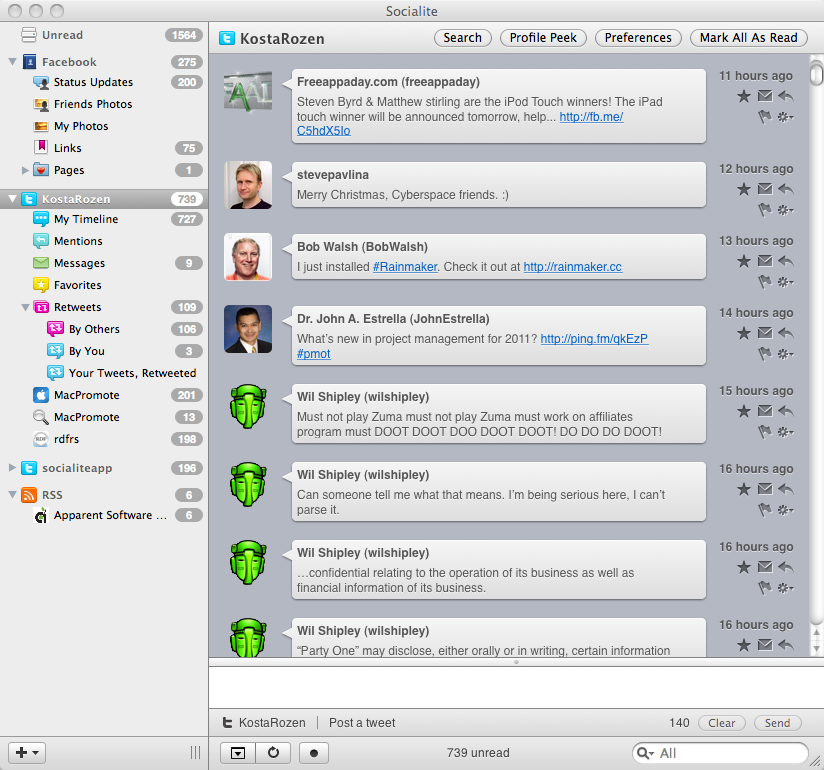This screenshot has height=770, width=824.
Task: Click the tweet compose text area
Action: 516,687
